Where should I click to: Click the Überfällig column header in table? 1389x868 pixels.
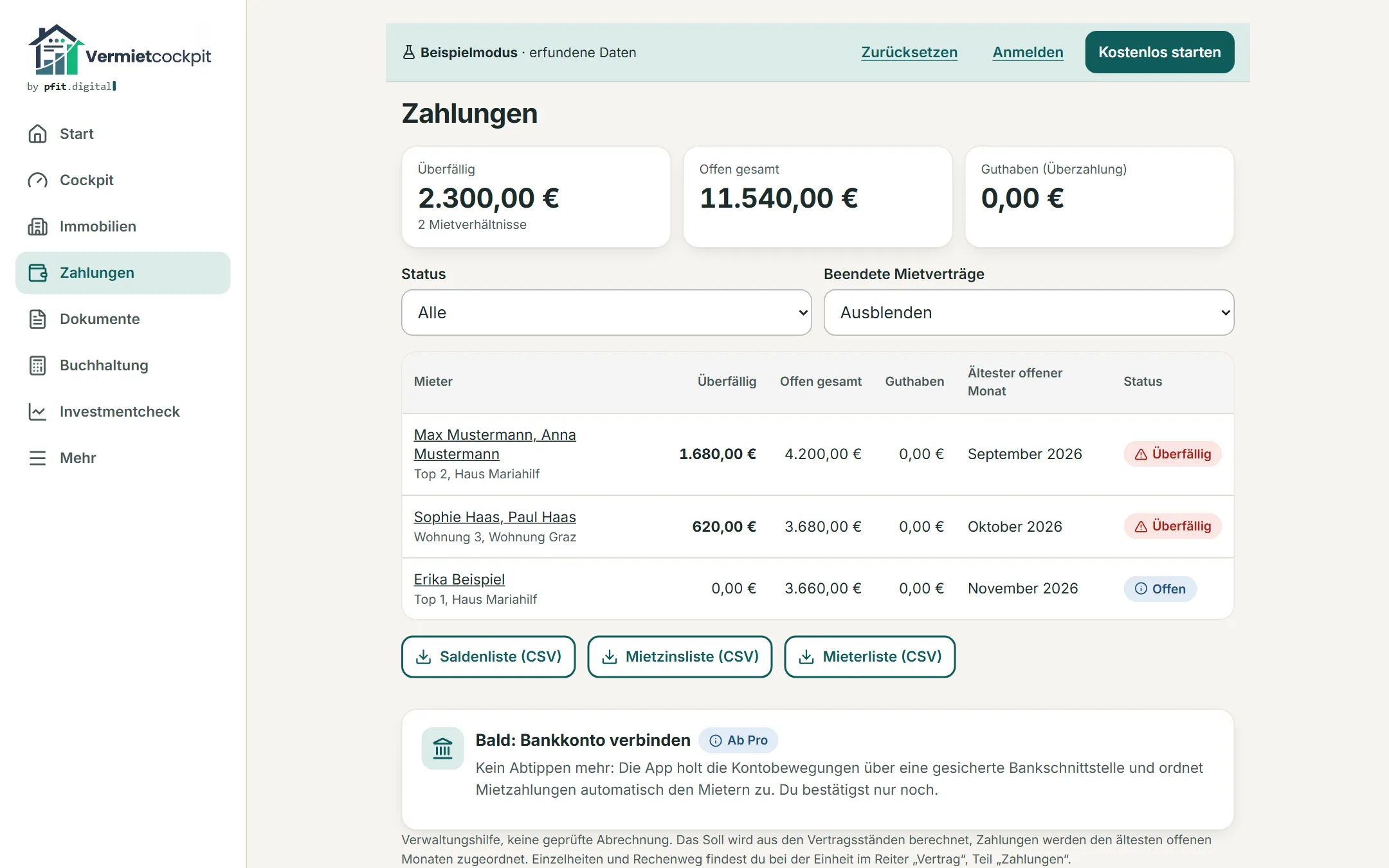tap(727, 381)
